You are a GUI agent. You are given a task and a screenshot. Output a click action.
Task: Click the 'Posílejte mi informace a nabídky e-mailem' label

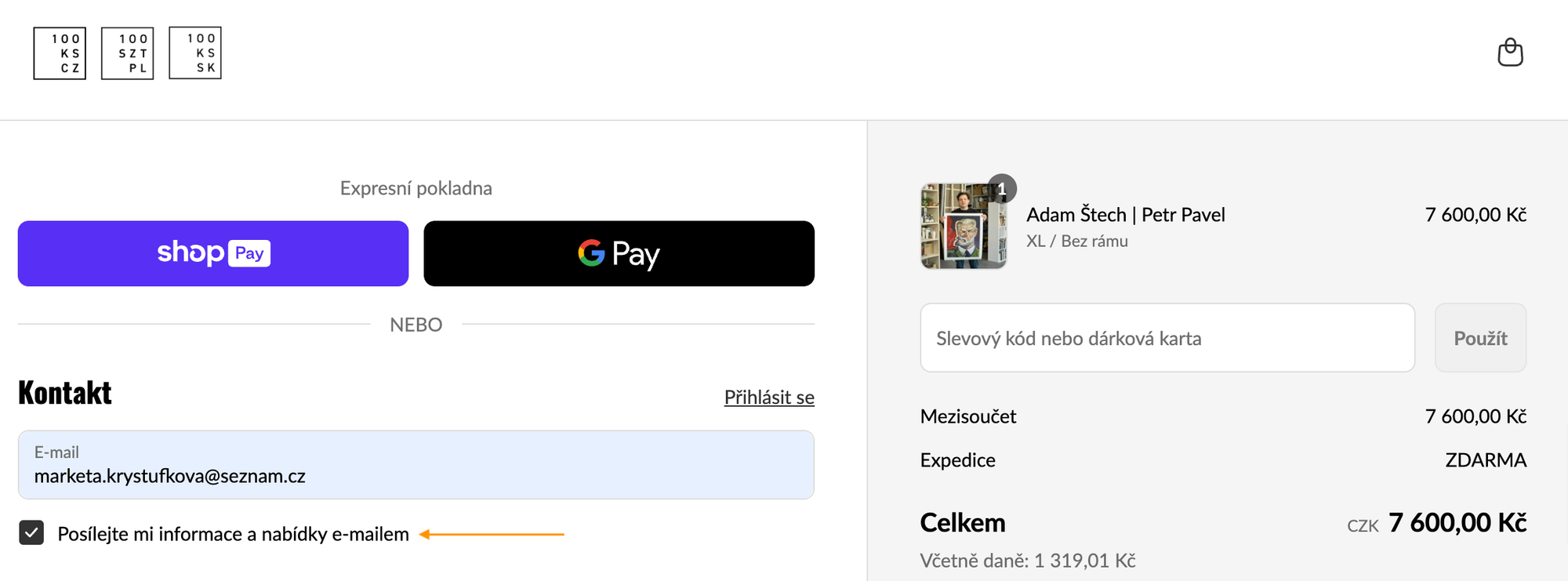point(233,535)
